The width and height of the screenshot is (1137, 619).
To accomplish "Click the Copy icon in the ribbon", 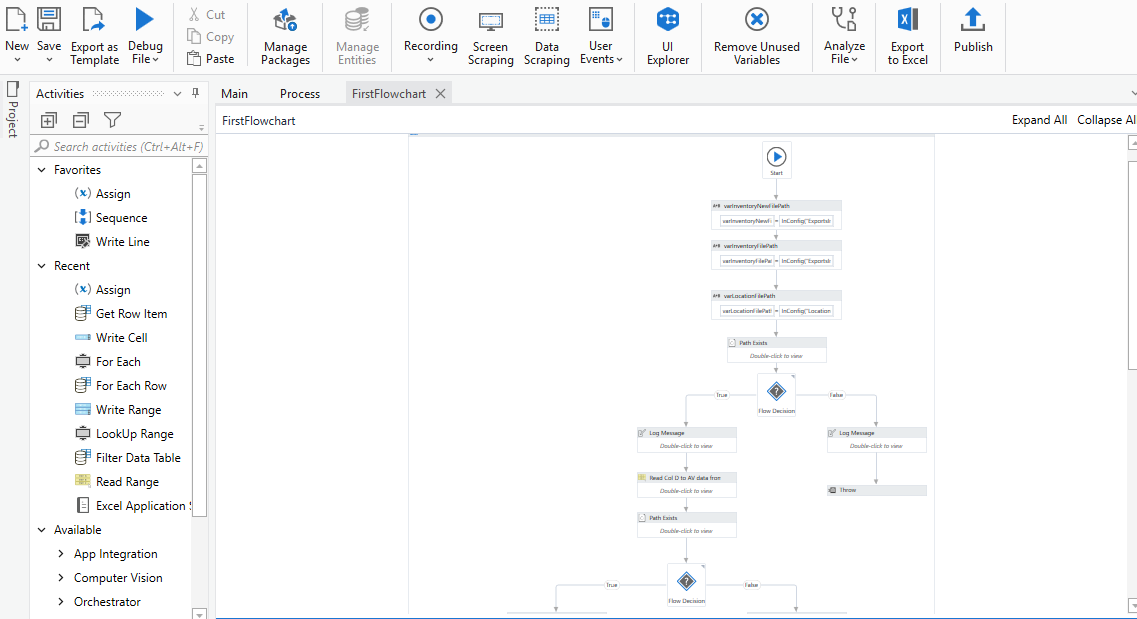I will [211, 36].
